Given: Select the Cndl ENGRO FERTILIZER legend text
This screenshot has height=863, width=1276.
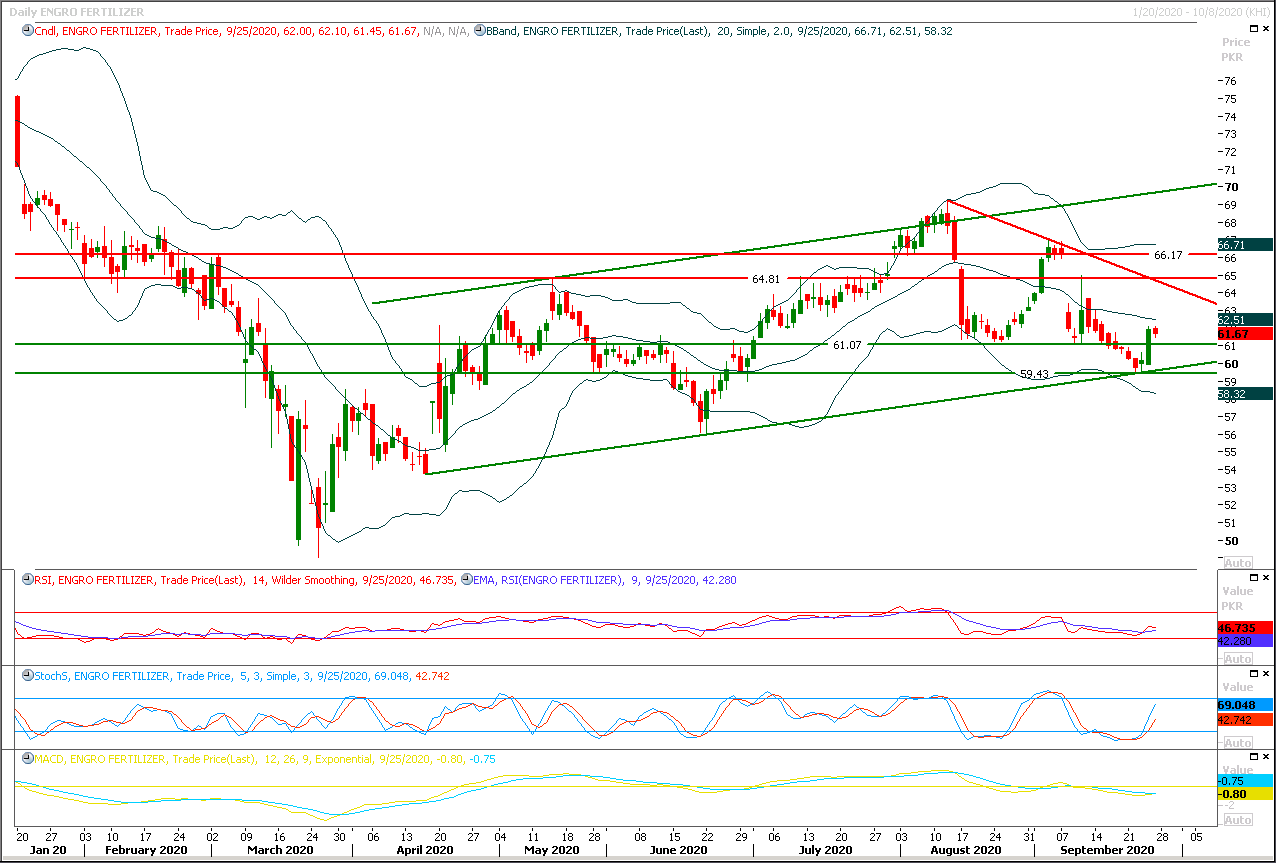Looking at the screenshot, I should pyautogui.click(x=252, y=31).
